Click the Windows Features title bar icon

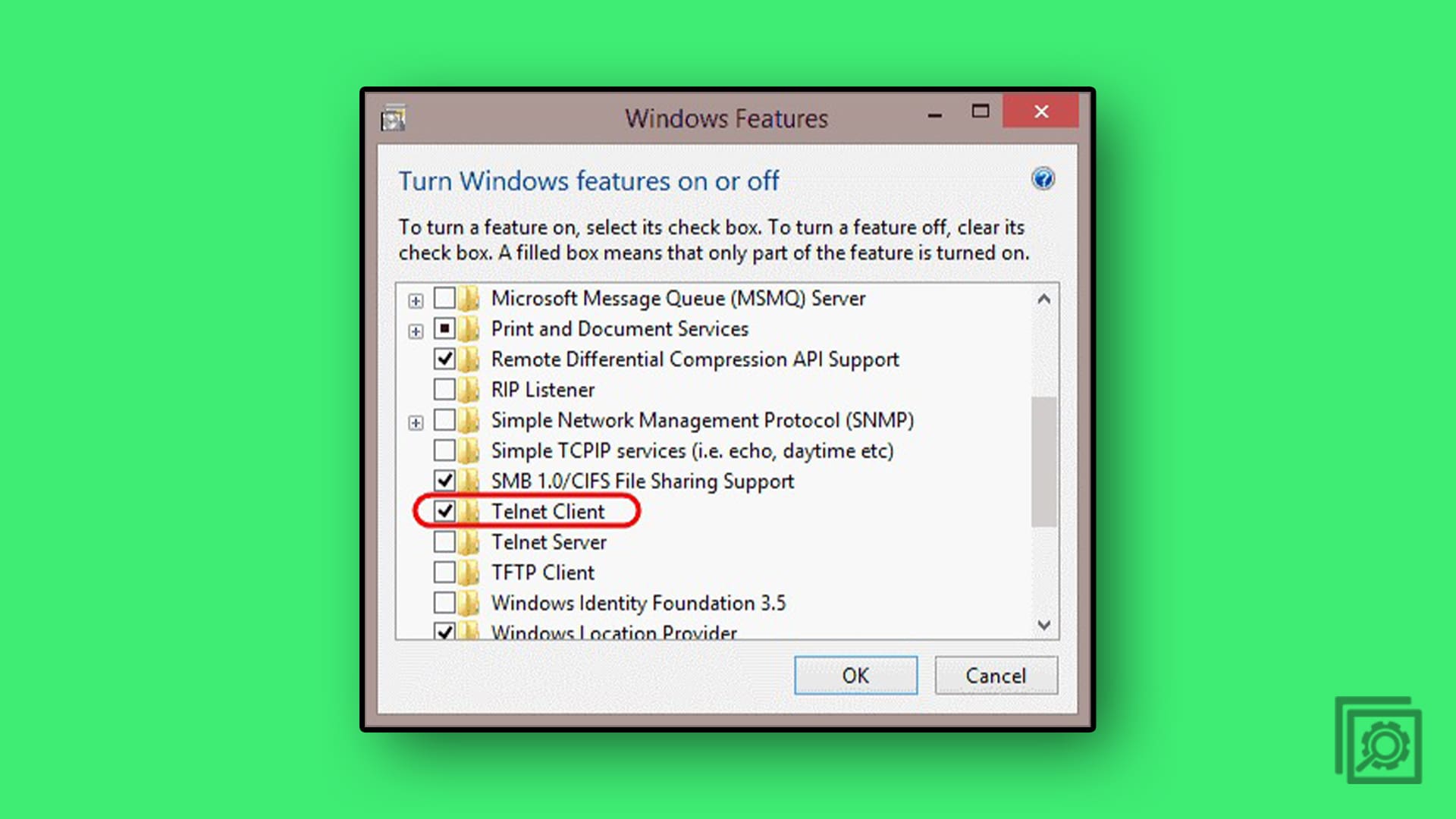click(394, 118)
